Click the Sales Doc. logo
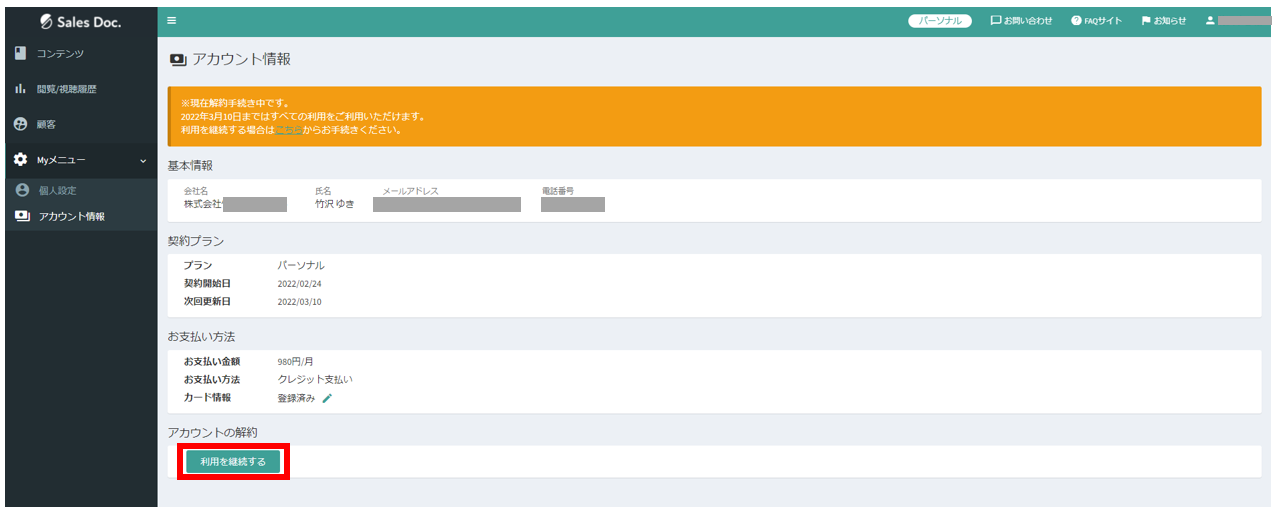 tap(81, 22)
